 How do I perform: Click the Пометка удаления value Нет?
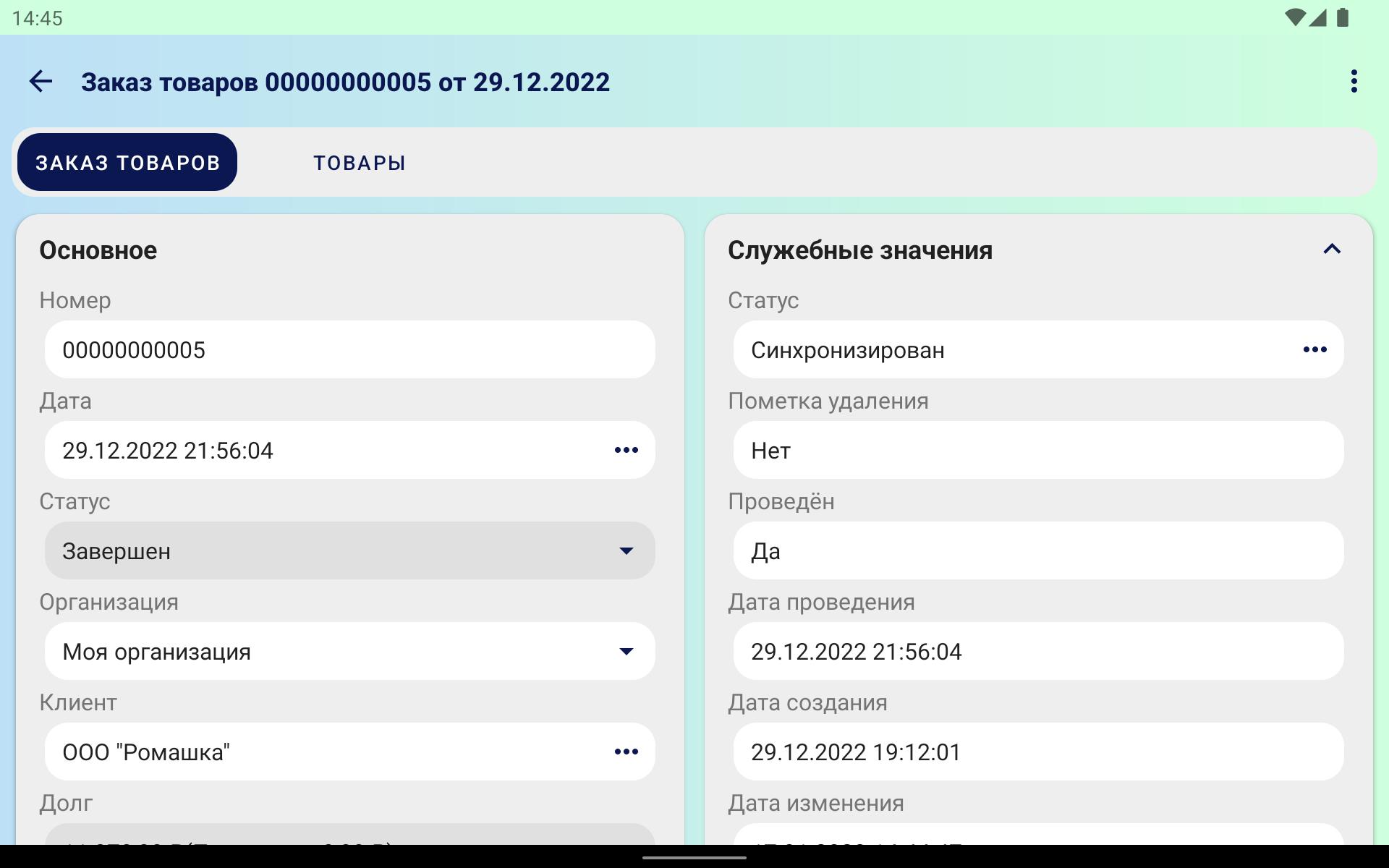1038,450
